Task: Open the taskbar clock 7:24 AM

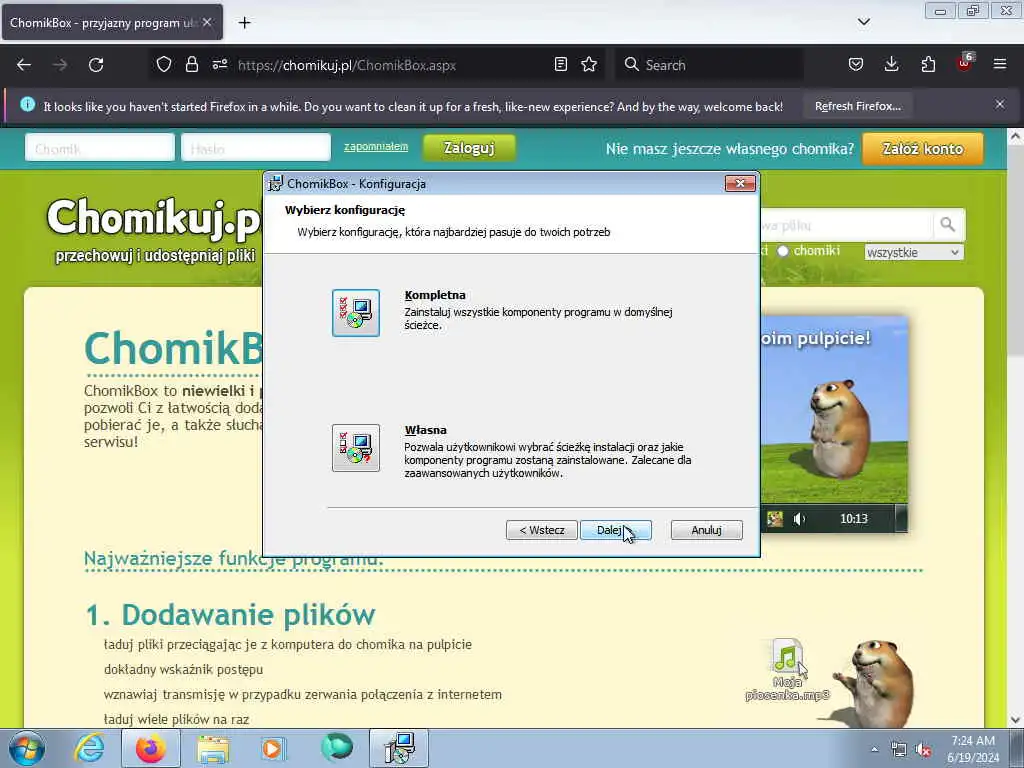Action: coord(973,748)
